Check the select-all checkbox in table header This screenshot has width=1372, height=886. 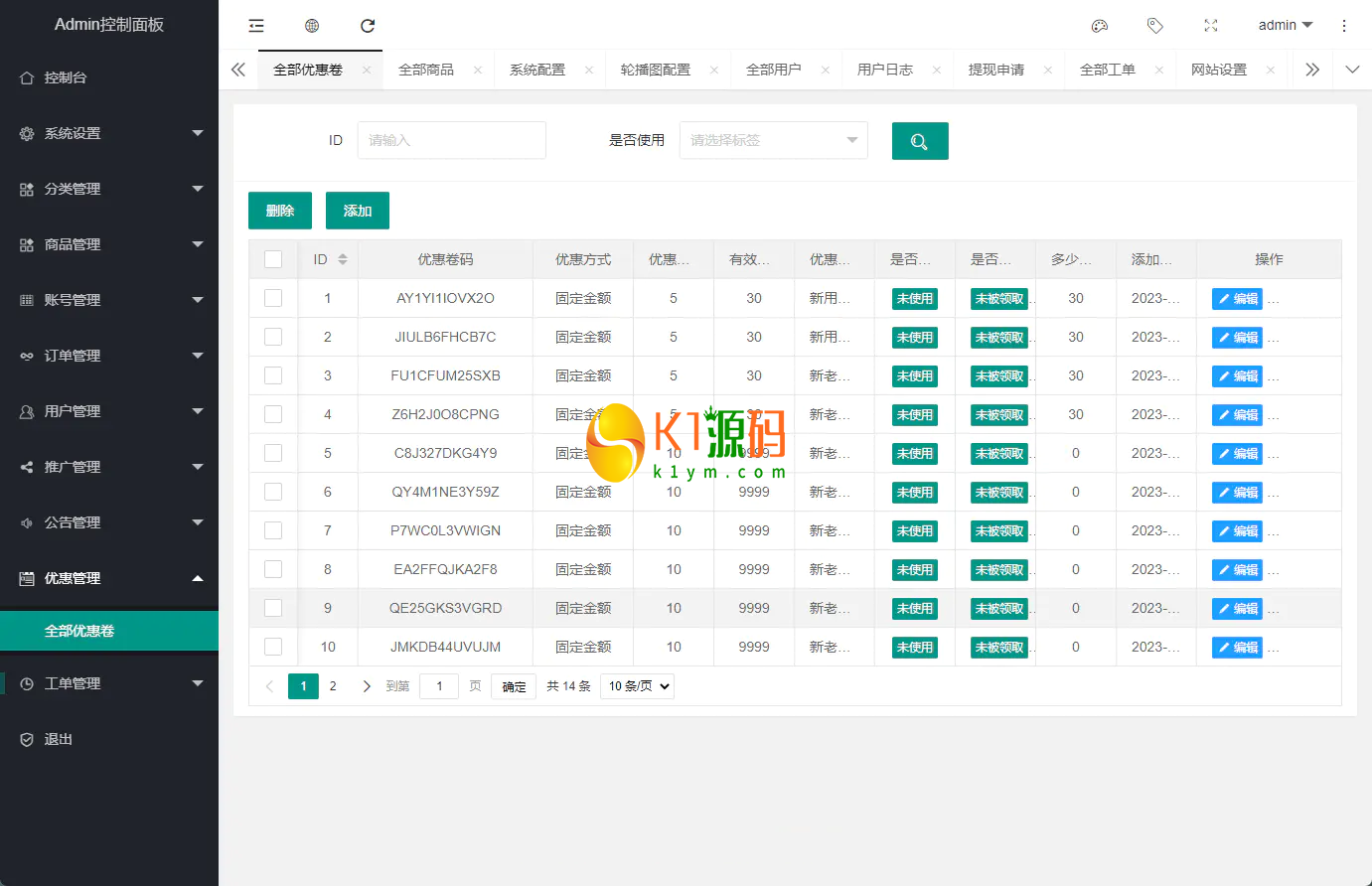pyautogui.click(x=273, y=259)
